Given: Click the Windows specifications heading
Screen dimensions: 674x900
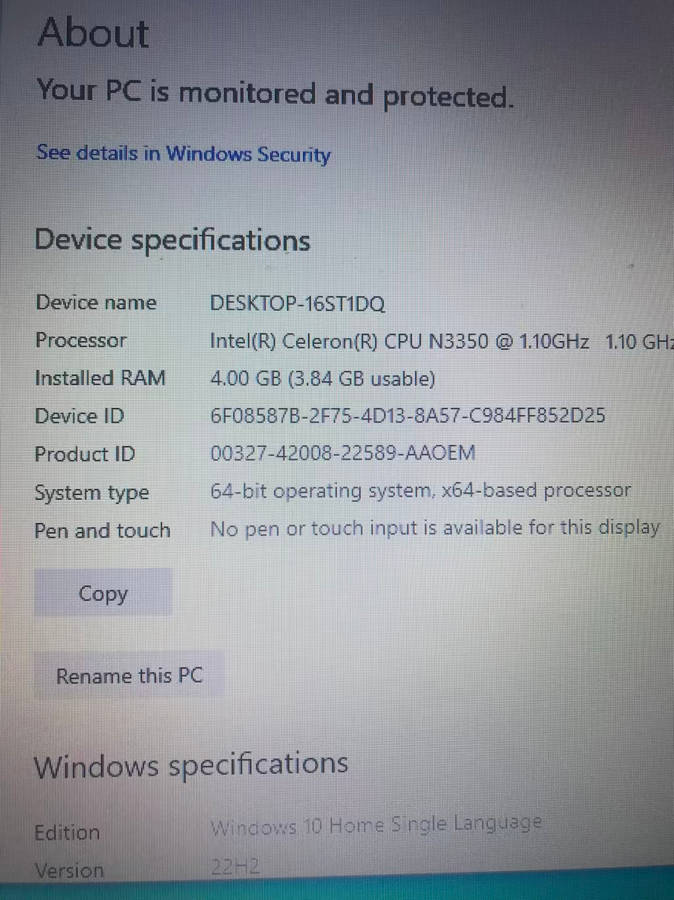Looking at the screenshot, I should coord(191,765).
